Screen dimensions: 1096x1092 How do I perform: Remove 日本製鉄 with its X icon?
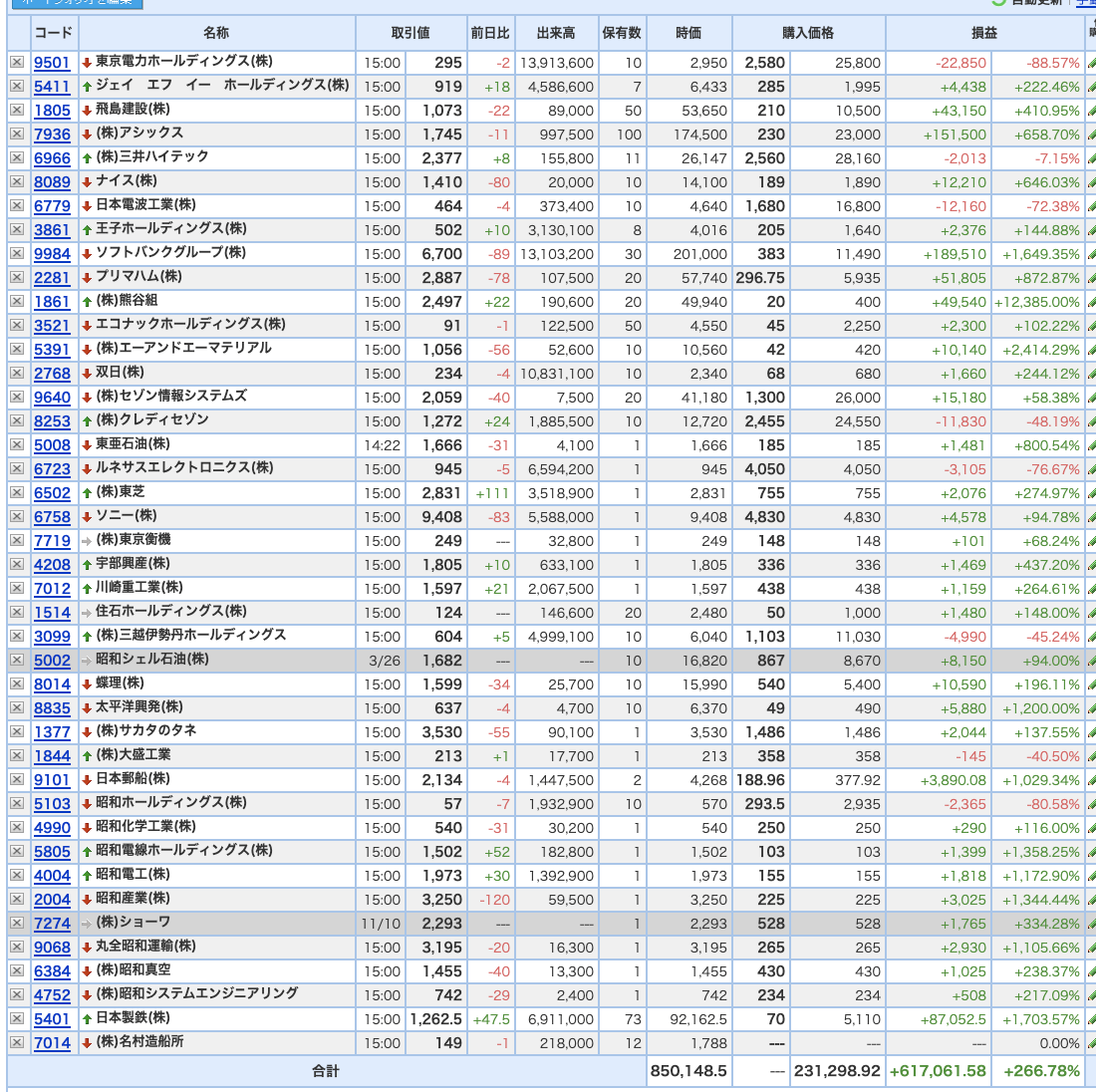coord(17,1018)
